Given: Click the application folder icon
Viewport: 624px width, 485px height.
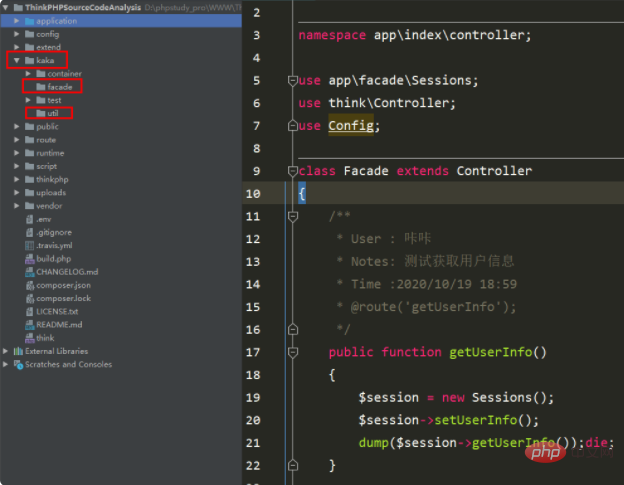Looking at the screenshot, I should click(x=29, y=21).
